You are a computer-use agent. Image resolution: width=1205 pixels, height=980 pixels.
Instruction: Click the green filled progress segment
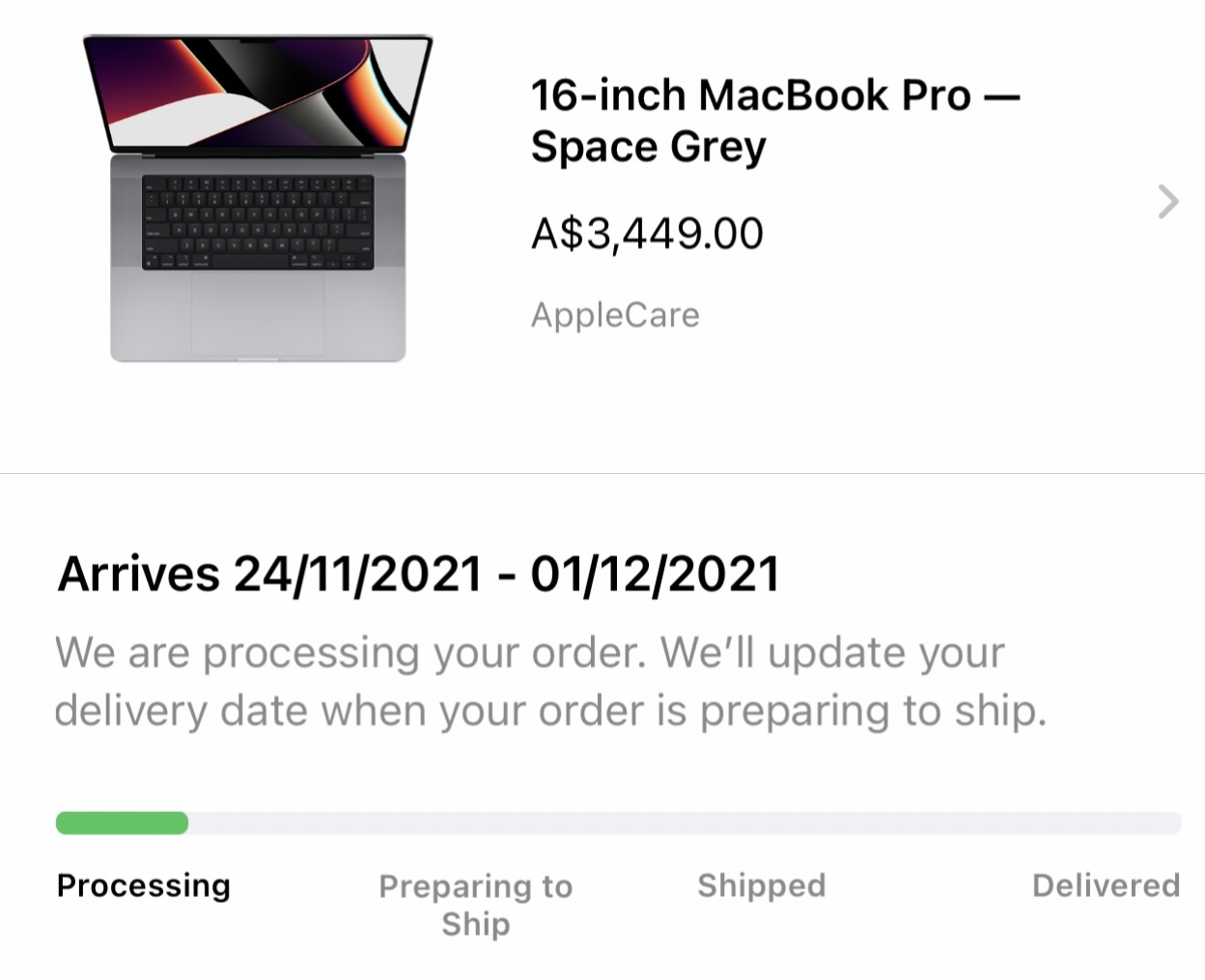(122, 823)
